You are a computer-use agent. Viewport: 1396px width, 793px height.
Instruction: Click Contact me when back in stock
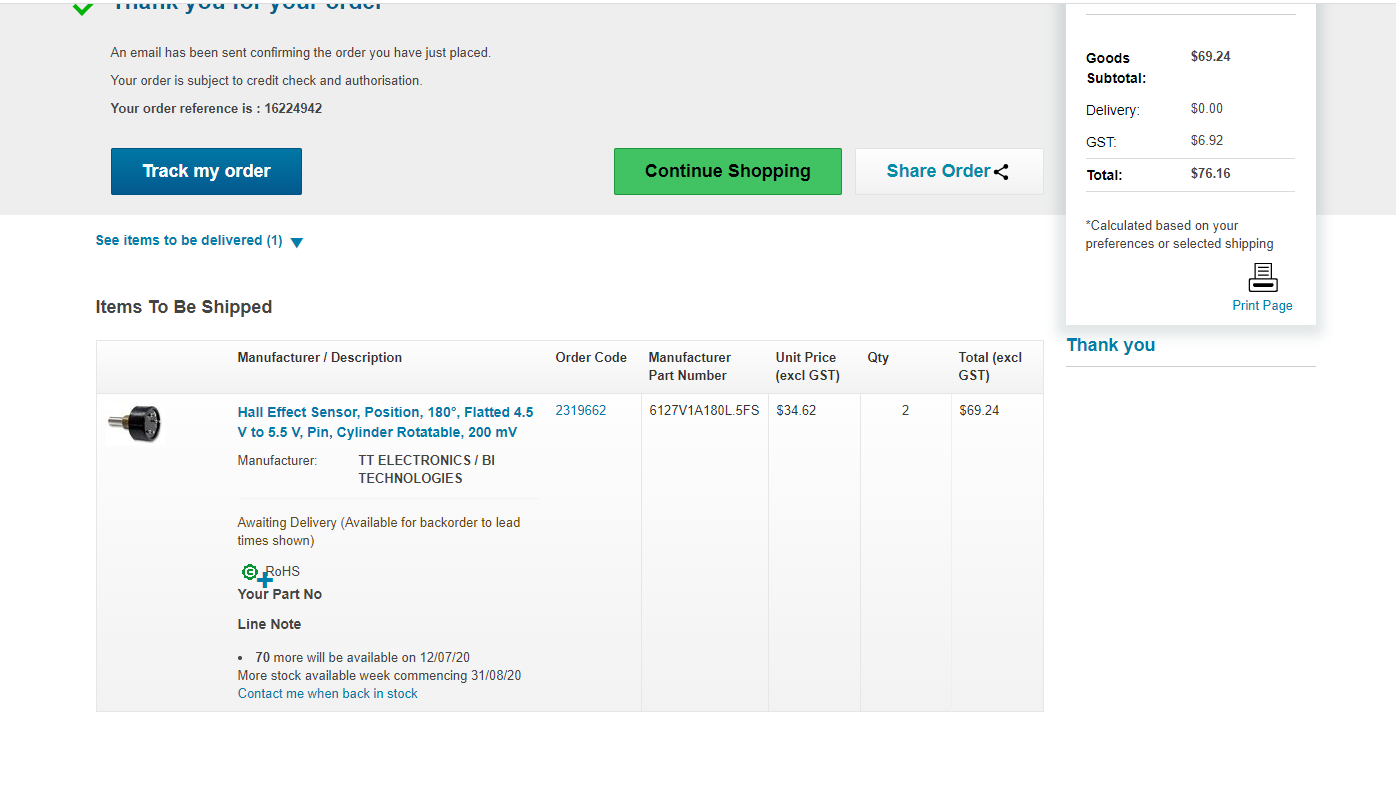click(328, 694)
